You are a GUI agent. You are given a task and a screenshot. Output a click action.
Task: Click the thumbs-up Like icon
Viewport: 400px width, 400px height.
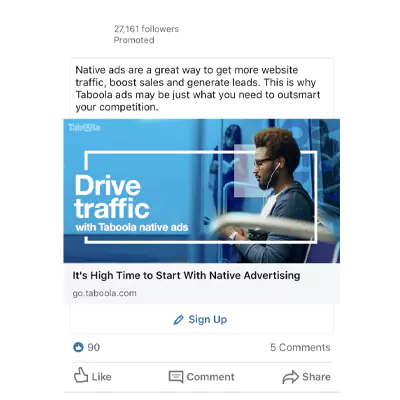[x=81, y=375]
